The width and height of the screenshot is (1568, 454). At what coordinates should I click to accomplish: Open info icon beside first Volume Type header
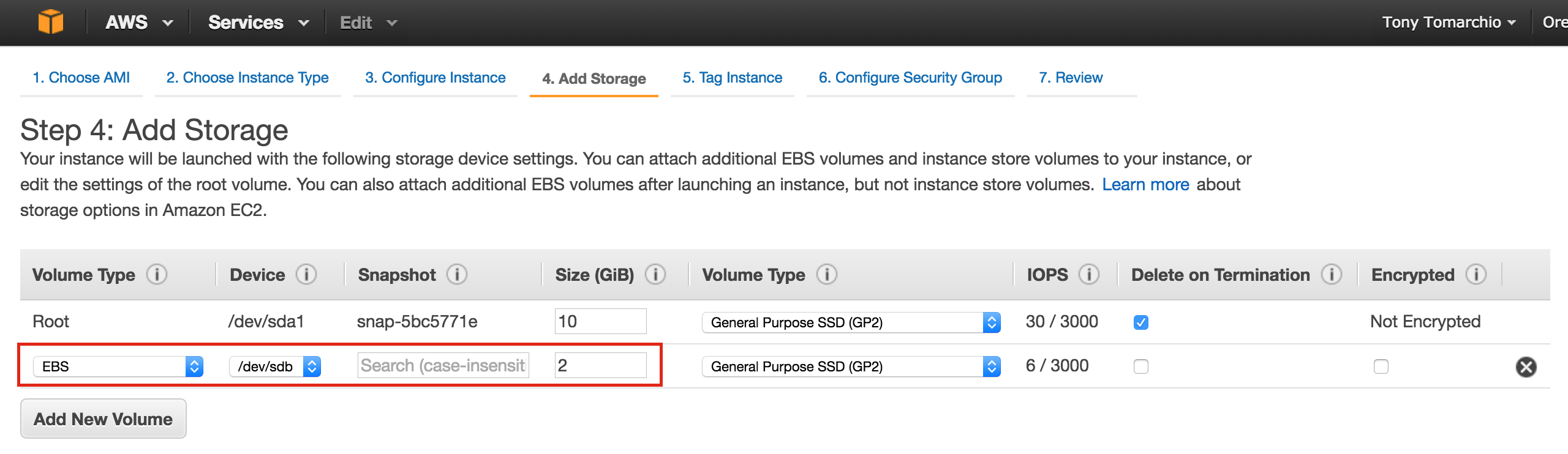[x=157, y=275]
